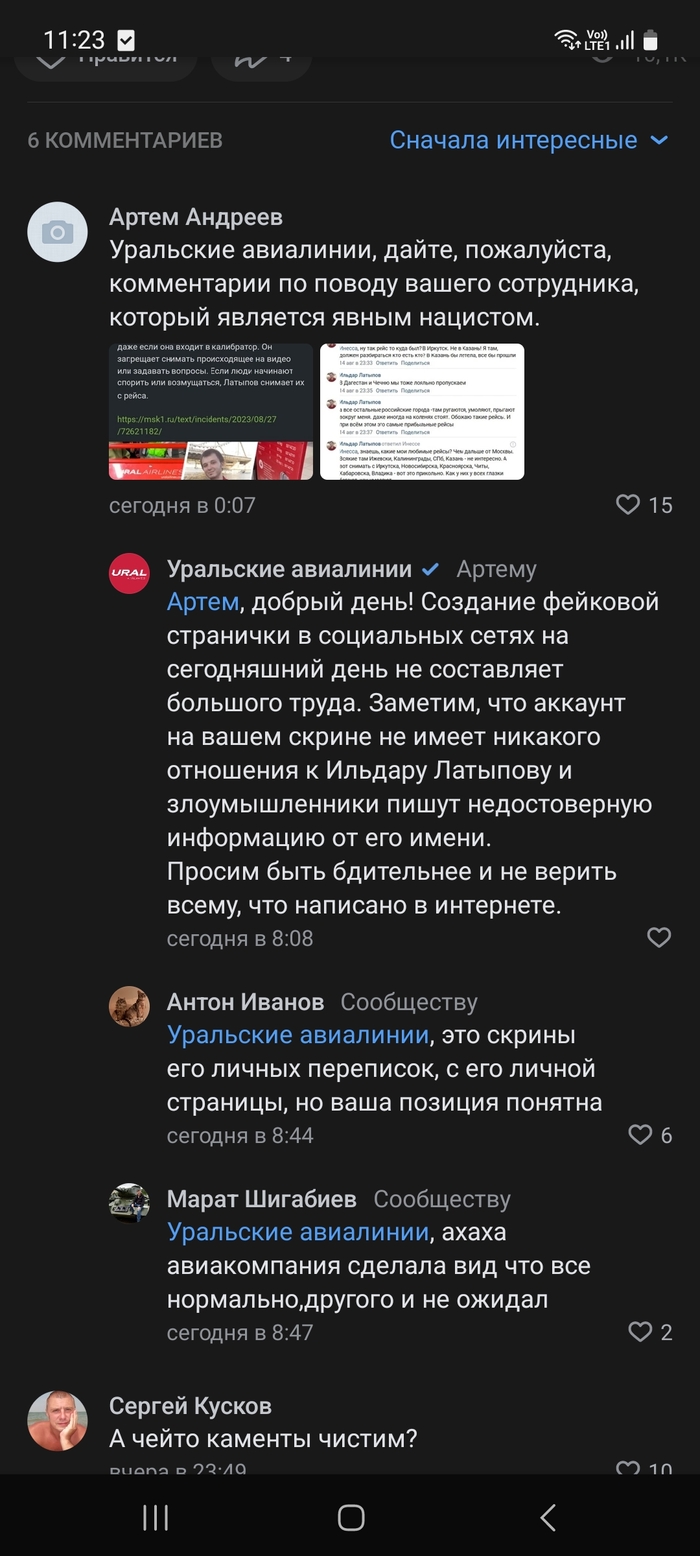Viewport: 700px width, 1556px height.
Task: Like Марат Шигабиев's comment
Action: pos(640,1331)
